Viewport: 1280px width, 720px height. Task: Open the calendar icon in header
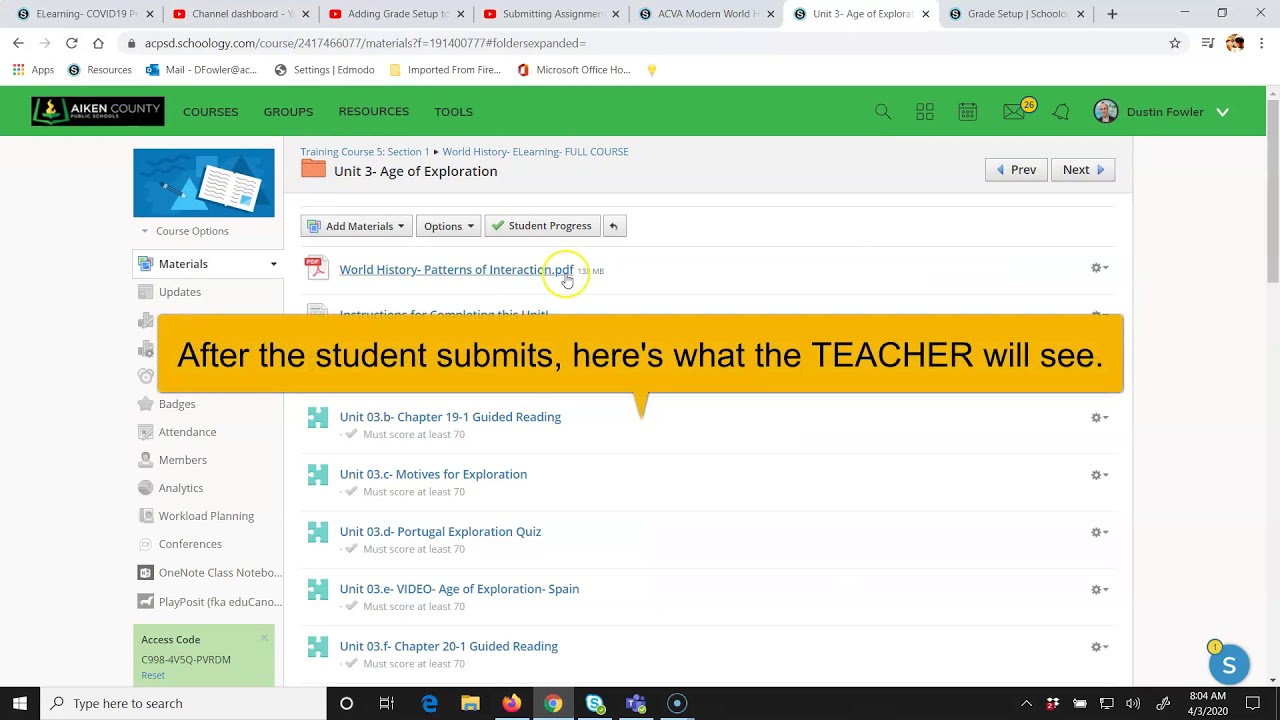(967, 112)
